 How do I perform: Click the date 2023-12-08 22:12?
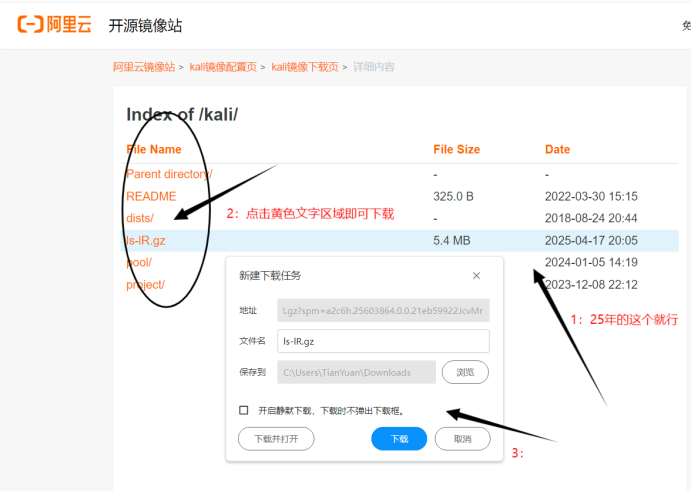pyautogui.click(x=591, y=285)
